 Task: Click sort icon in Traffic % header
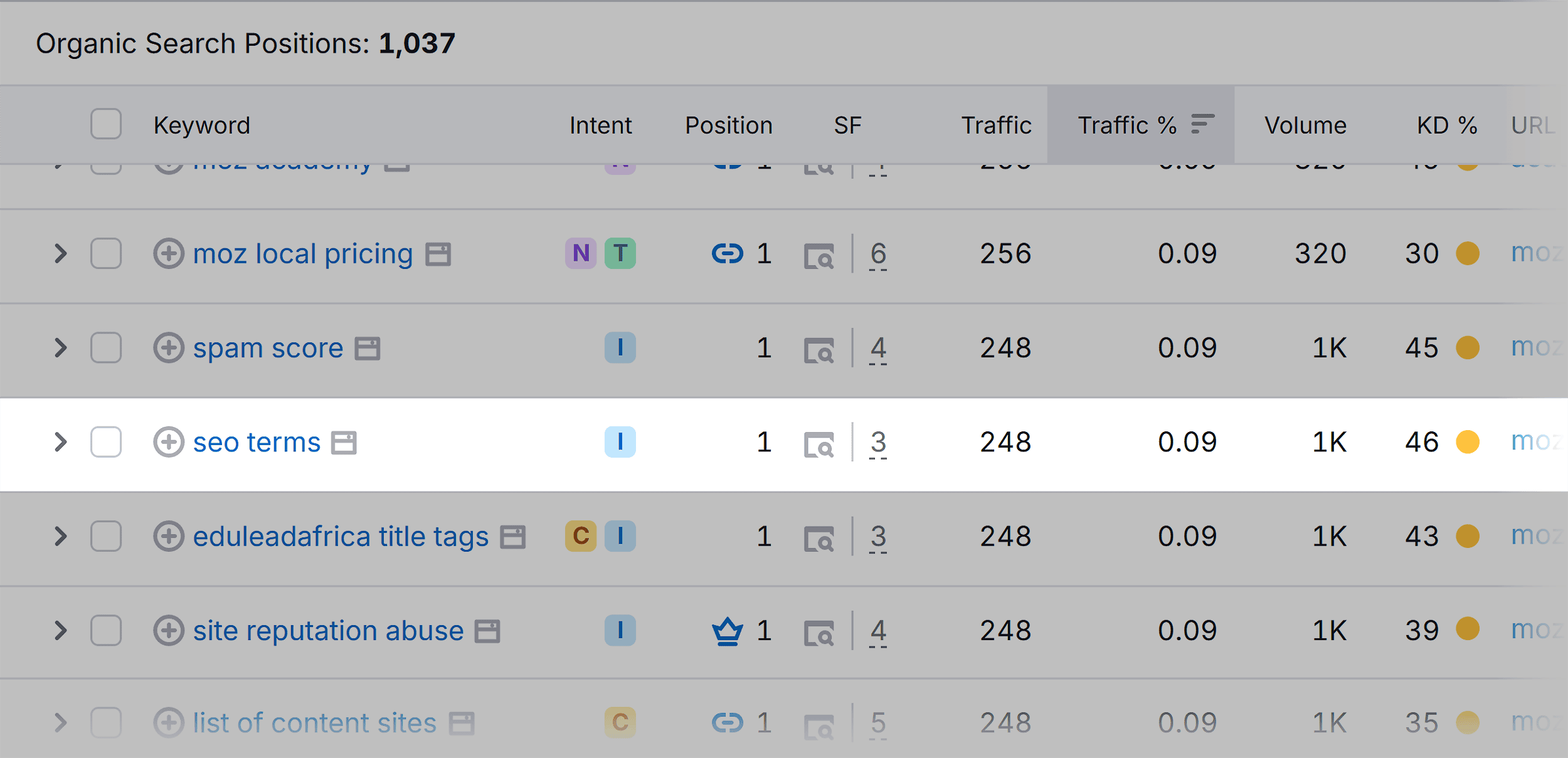[1202, 124]
